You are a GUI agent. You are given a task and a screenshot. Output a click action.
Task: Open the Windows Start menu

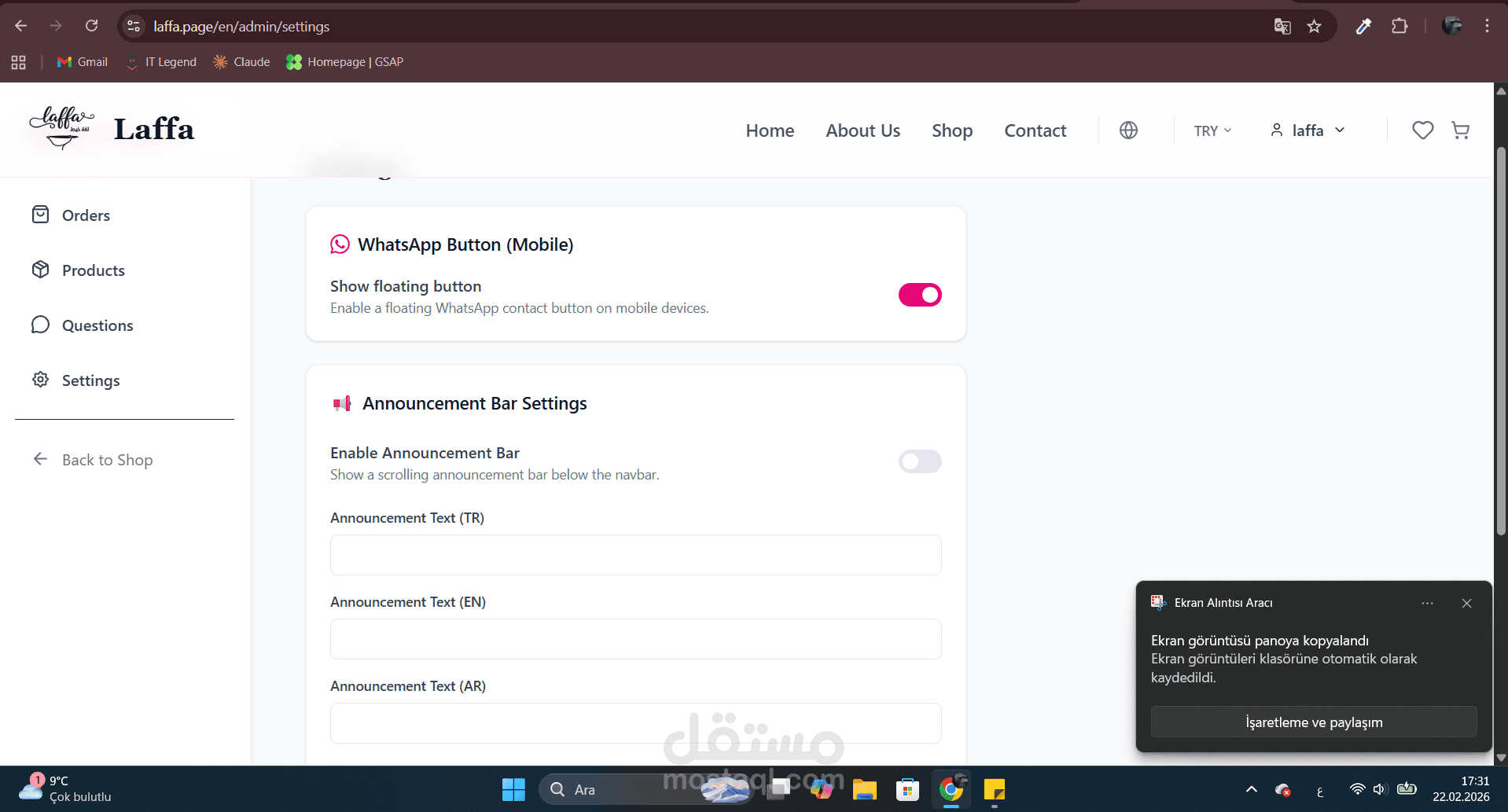(x=513, y=789)
